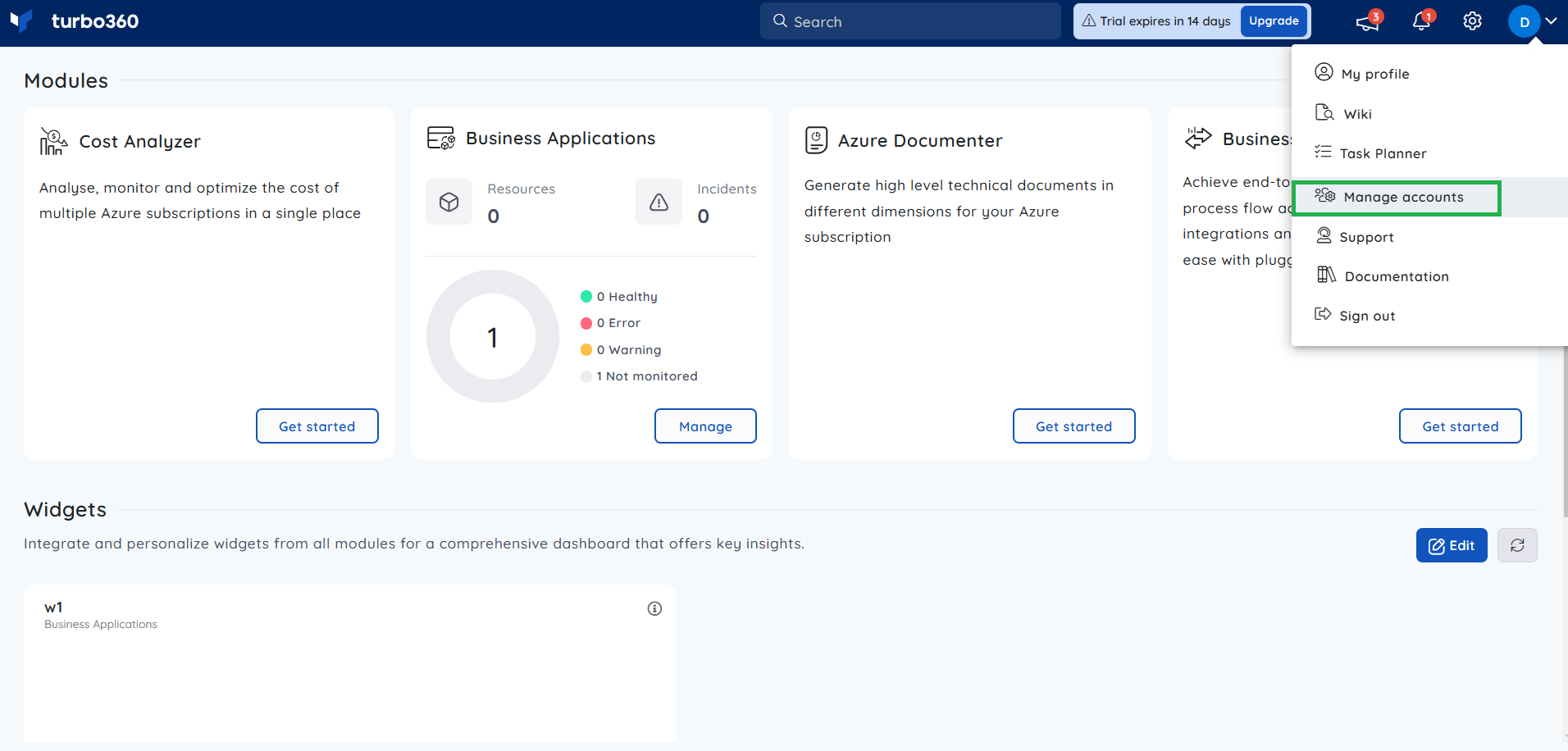Open Task Planner menu item

tap(1429, 153)
